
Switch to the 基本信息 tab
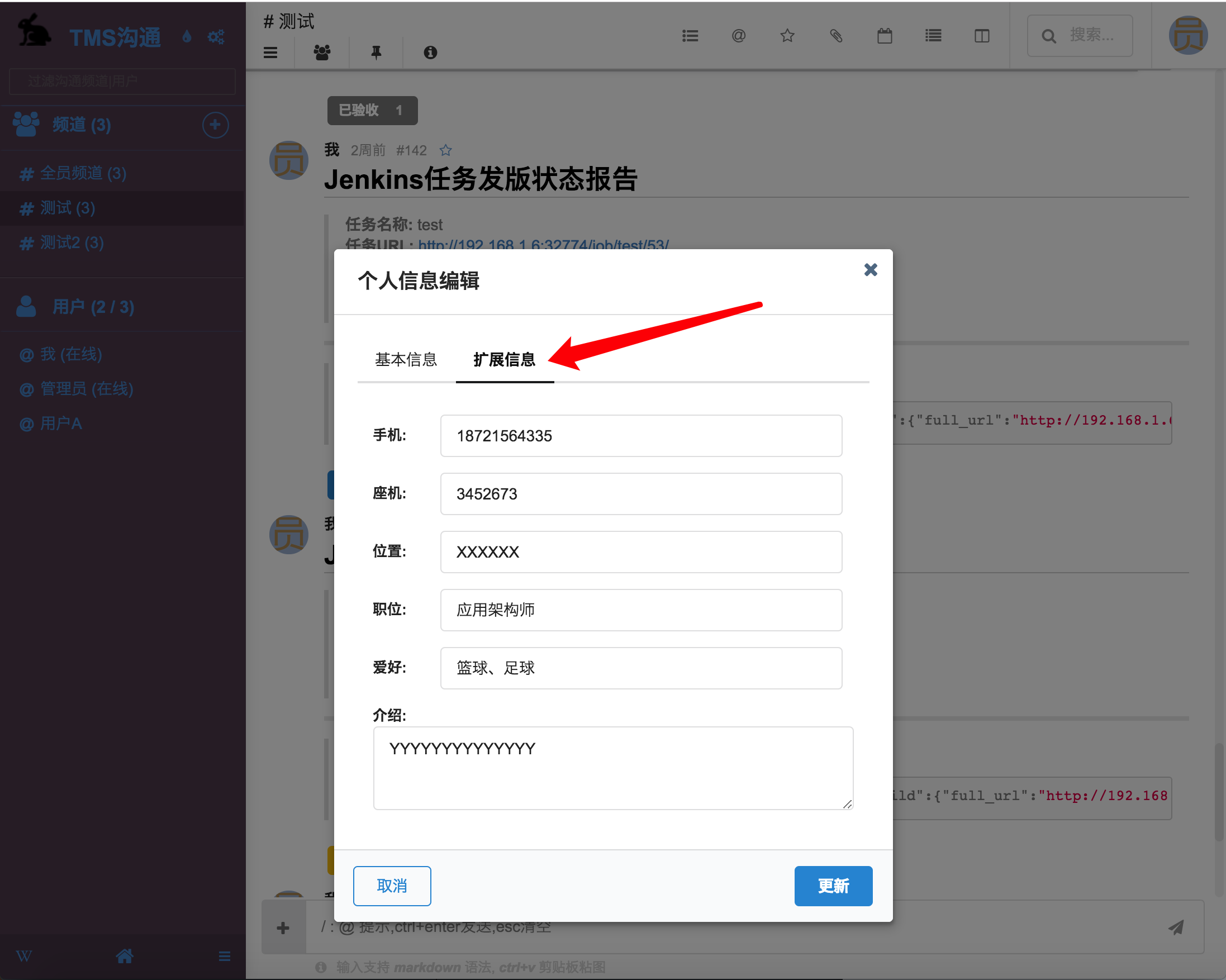click(x=406, y=360)
